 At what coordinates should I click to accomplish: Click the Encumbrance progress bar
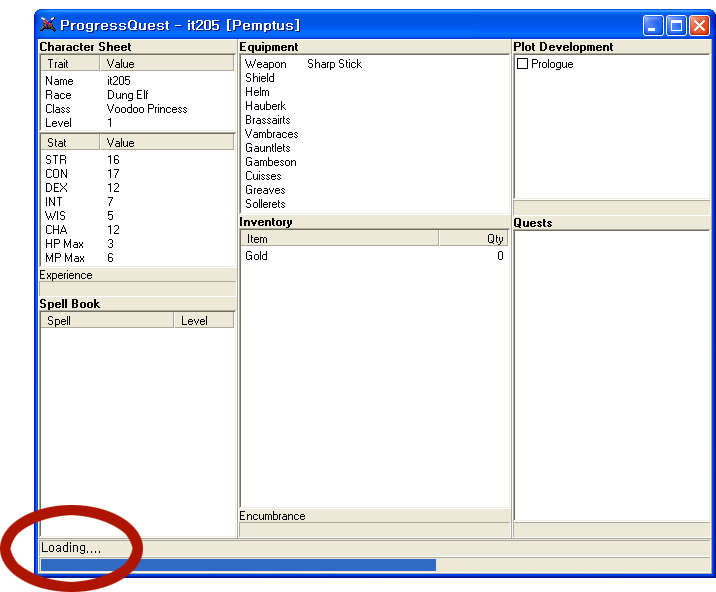pos(374,530)
